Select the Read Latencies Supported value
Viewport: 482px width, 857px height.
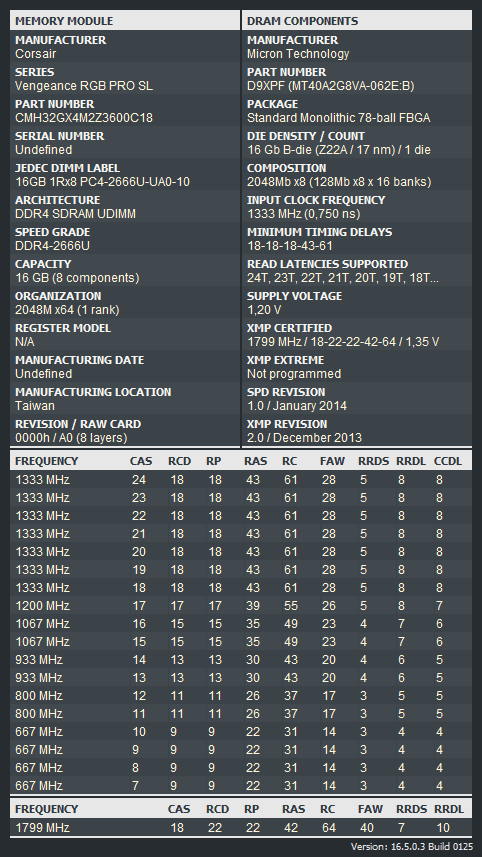pos(343,278)
